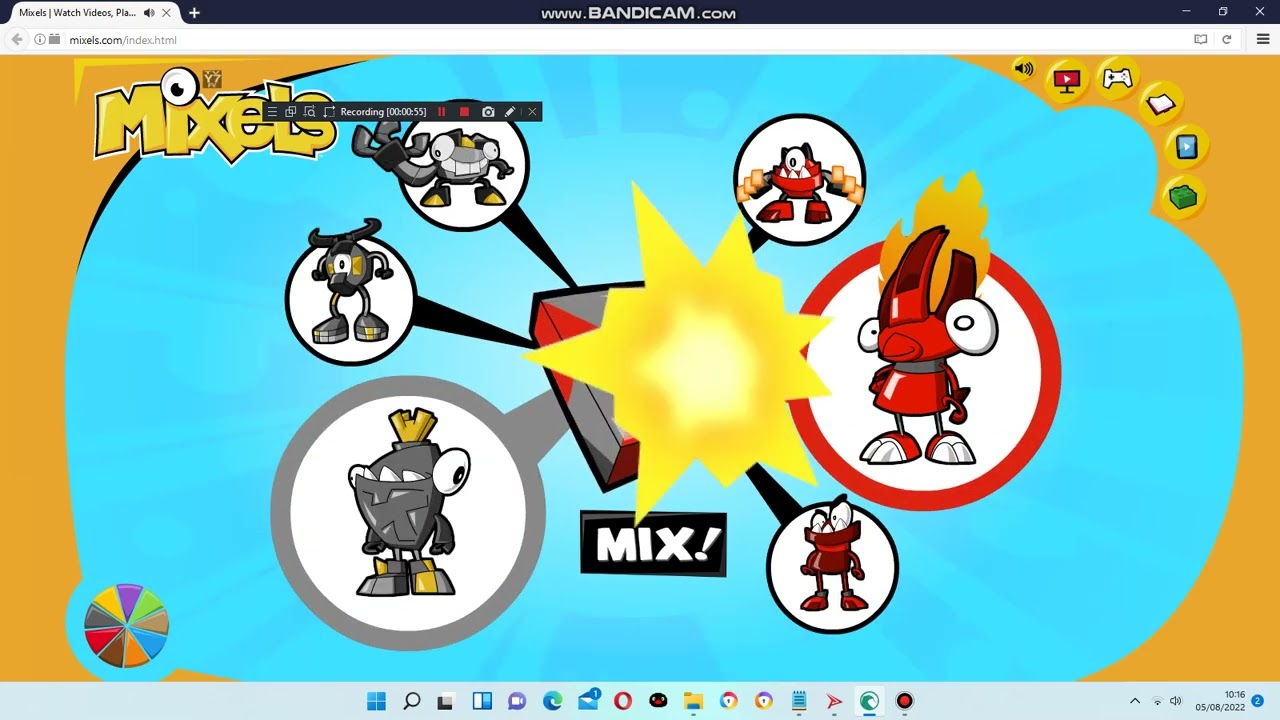The image size is (1280, 720).
Task: View site information icon in address bar
Action: 40,40
